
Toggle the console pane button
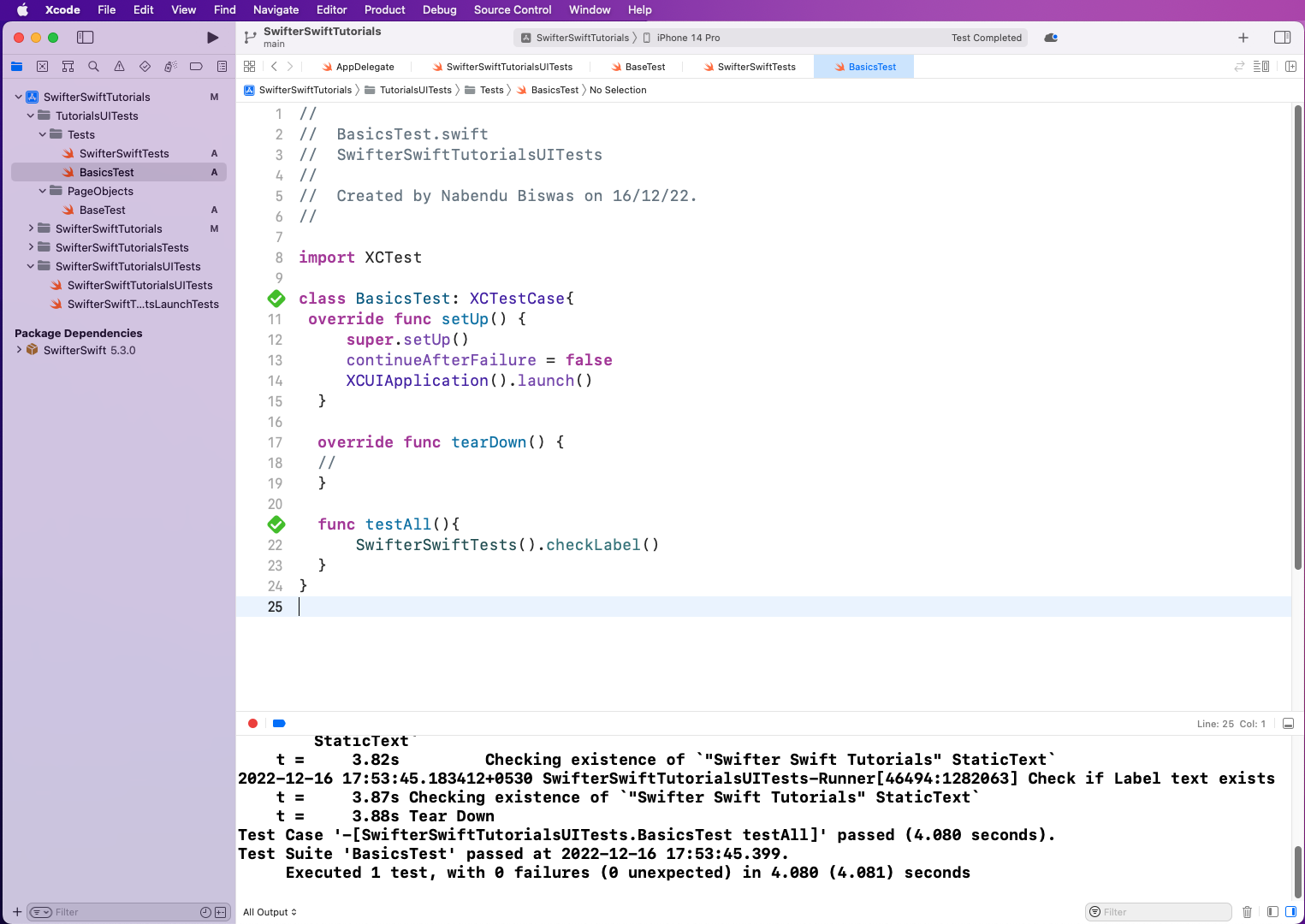[x=1290, y=912]
